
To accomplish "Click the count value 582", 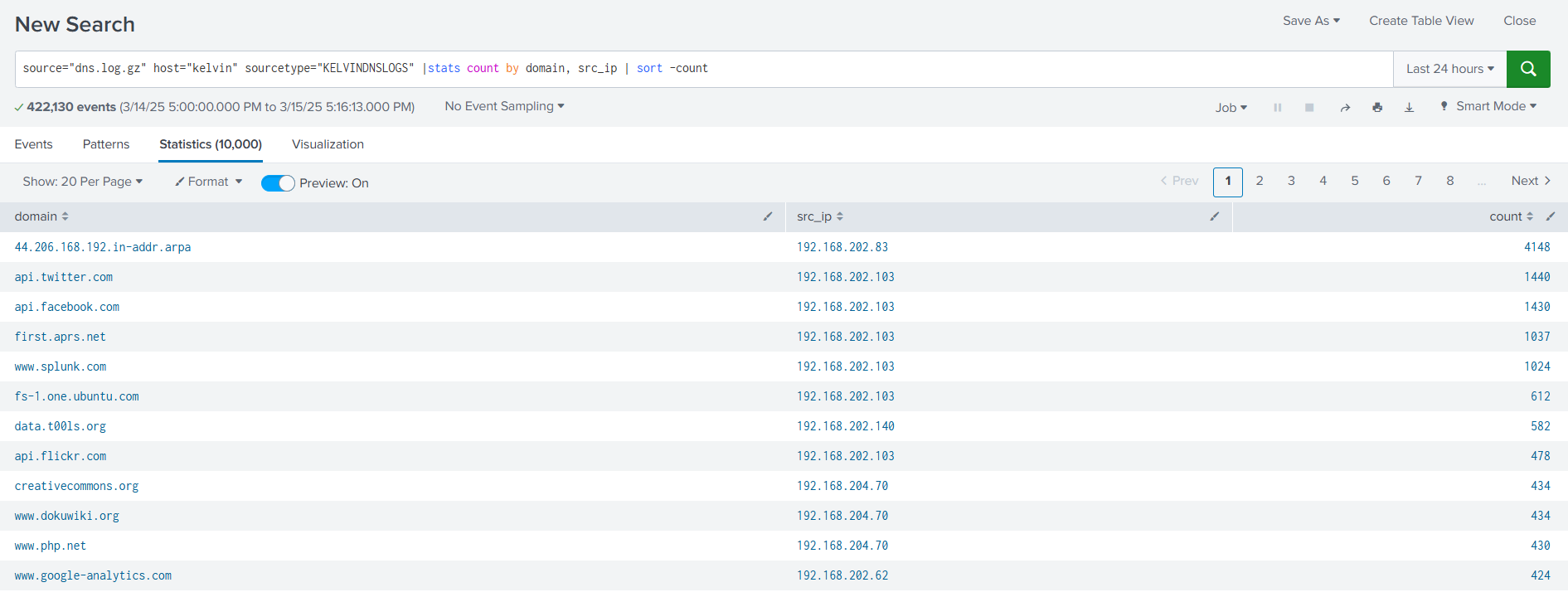I will coord(1541,426).
